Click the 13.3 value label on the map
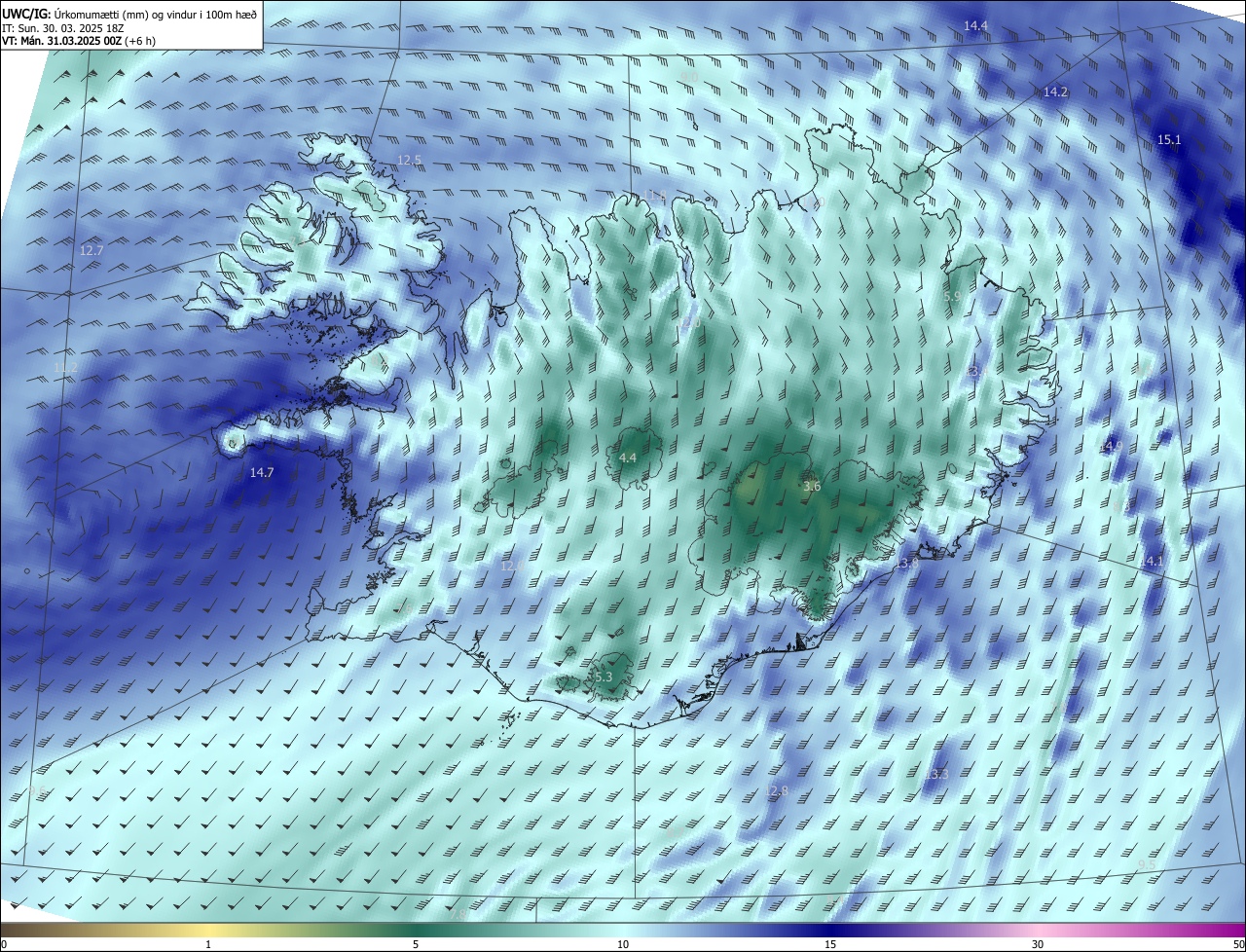This screenshot has width=1246, height=952. coord(936,775)
